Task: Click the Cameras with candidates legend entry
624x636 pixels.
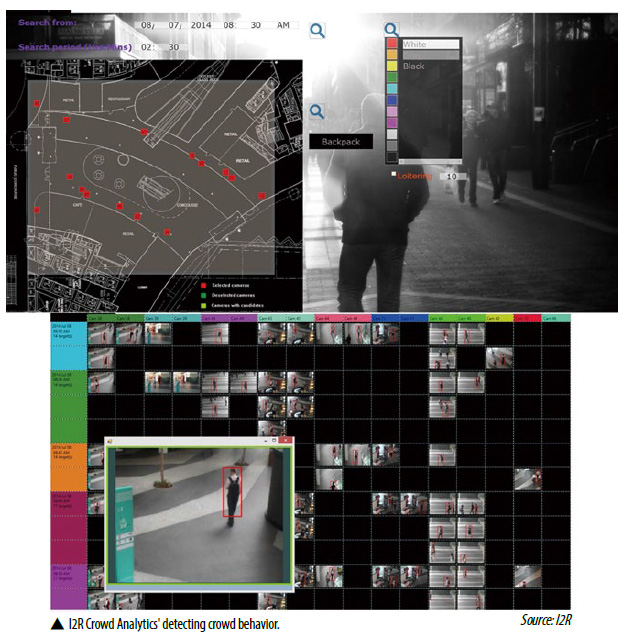Action: click(x=232, y=305)
